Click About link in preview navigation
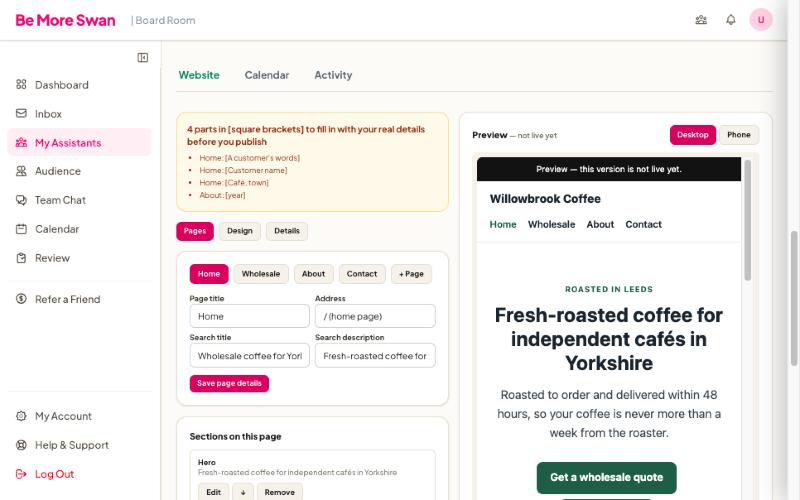The image size is (800, 500). (x=600, y=224)
